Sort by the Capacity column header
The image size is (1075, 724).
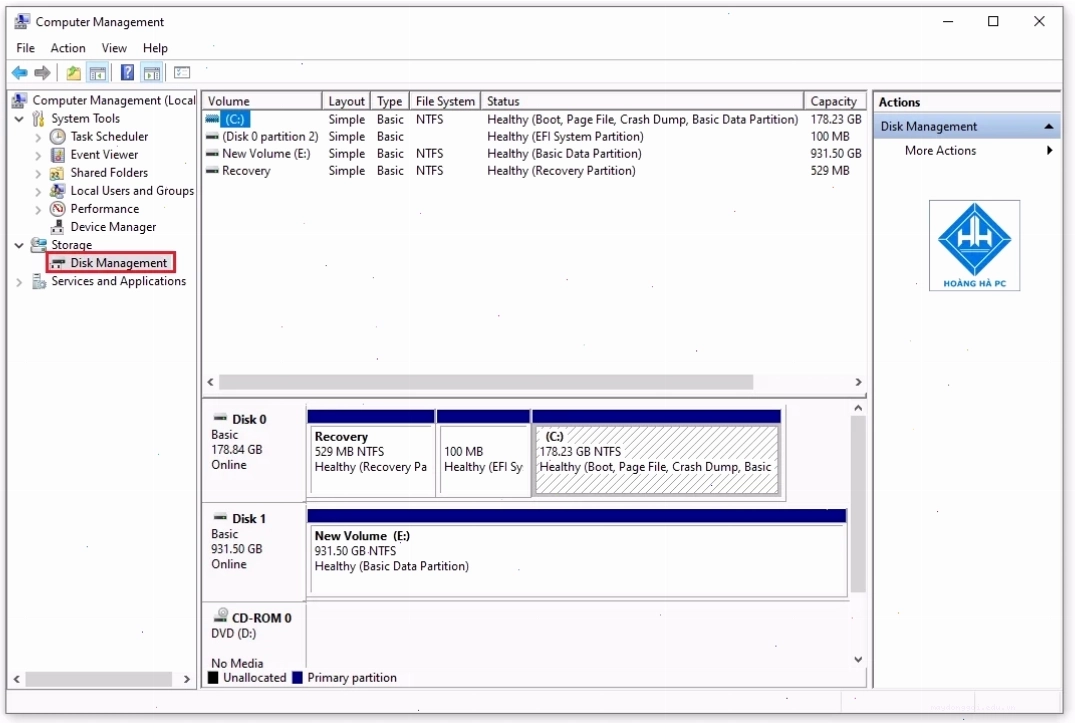(x=834, y=101)
